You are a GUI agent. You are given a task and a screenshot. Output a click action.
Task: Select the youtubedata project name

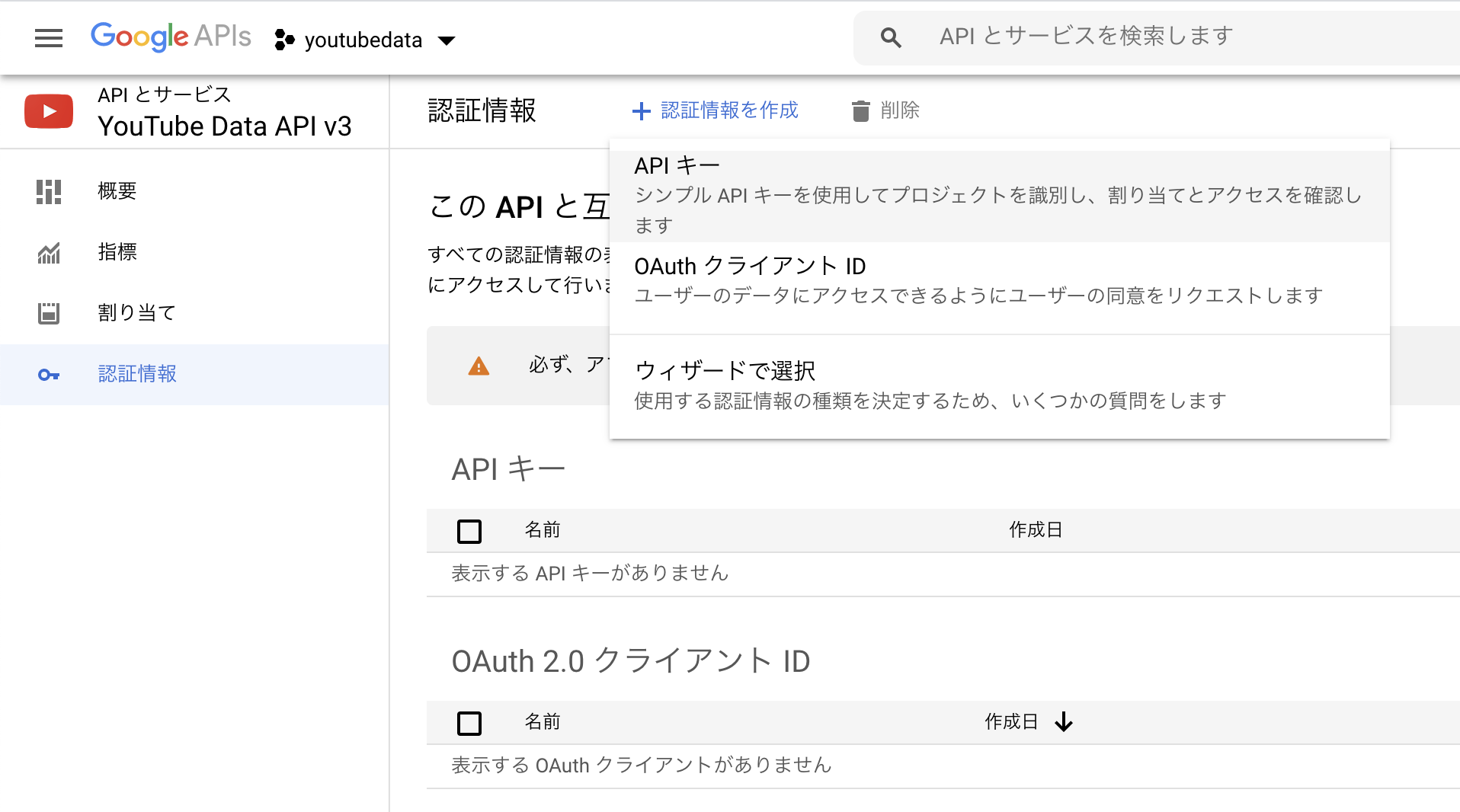point(363,40)
